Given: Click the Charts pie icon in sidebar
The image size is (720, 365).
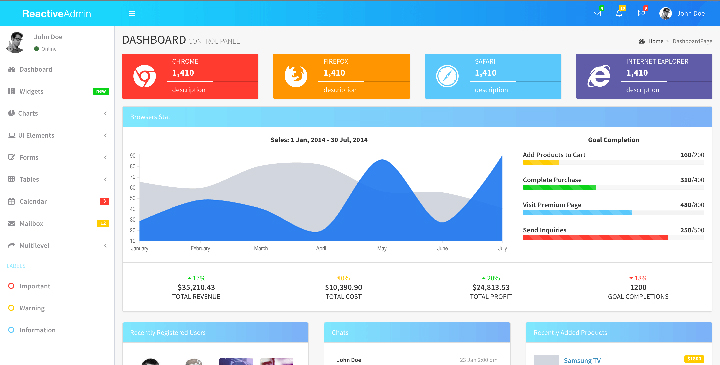Looking at the screenshot, I should pyautogui.click(x=11, y=113).
